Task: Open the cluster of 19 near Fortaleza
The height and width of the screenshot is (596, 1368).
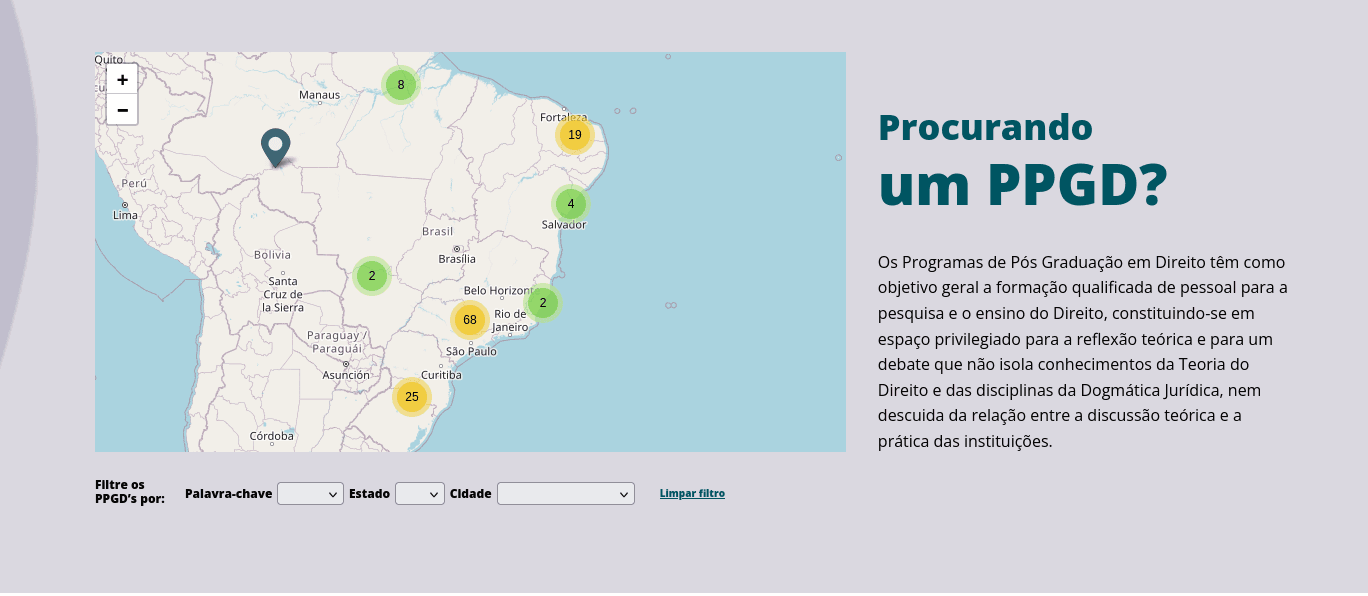Action: point(575,135)
